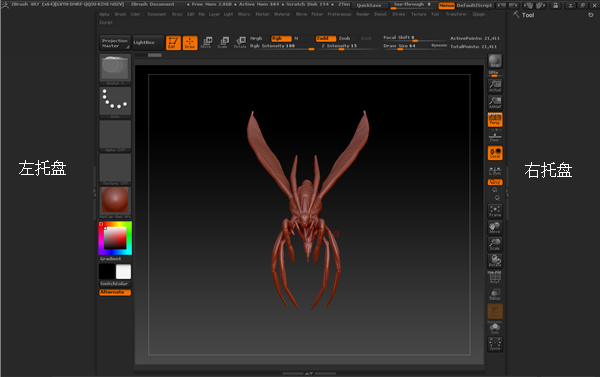Screen dimensions: 600x377
Task: Select the black secondary color swatch
Action: (x=107, y=271)
